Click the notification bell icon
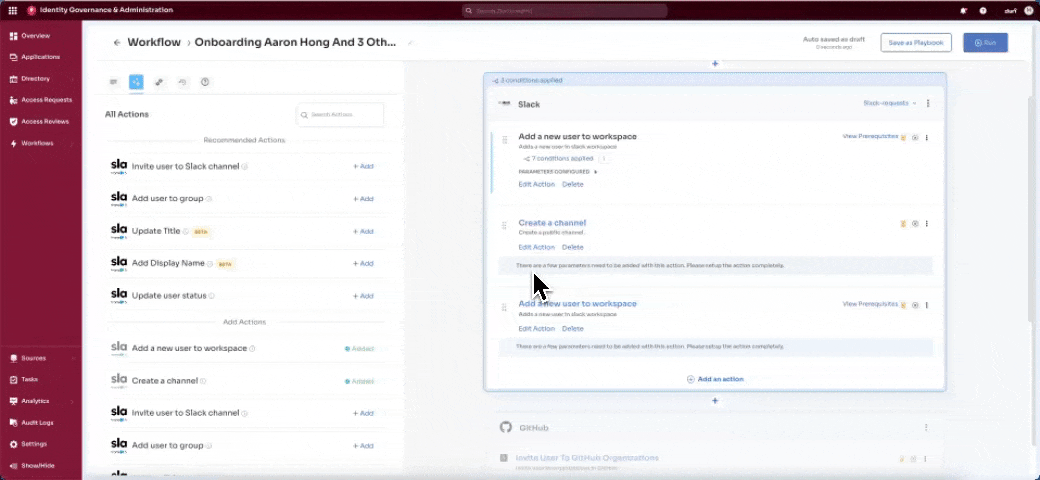Image resolution: width=1040 pixels, height=480 pixels. pyautogui.click(x=963, y=11)
